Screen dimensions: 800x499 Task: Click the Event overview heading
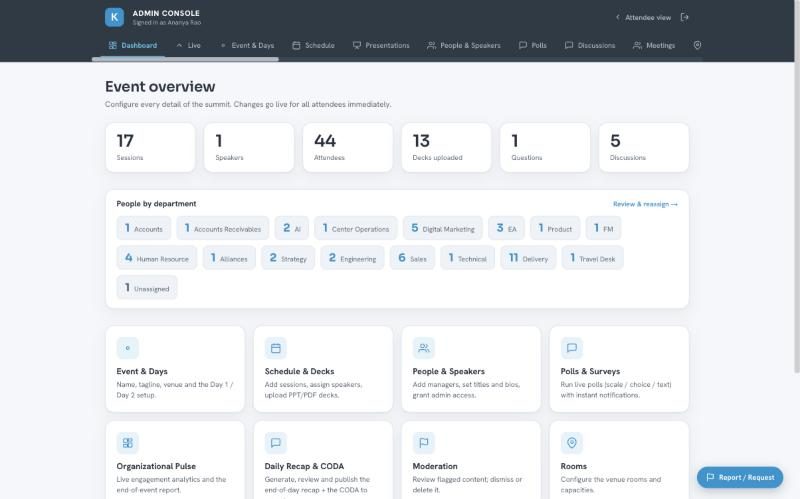coord(160,86)
